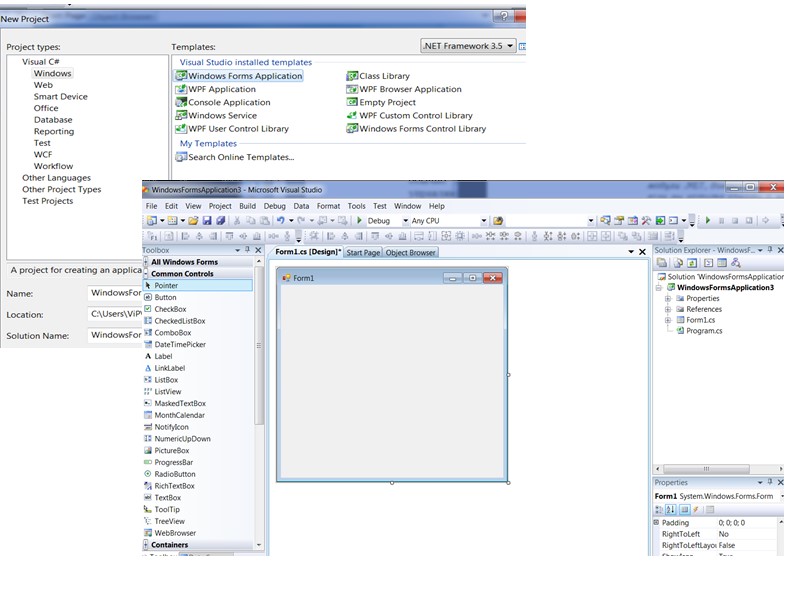Viewport: 800px width, 600px height.
Task: Toggle auto-hide pin on Toolbox panel
Action: point(247,250)
